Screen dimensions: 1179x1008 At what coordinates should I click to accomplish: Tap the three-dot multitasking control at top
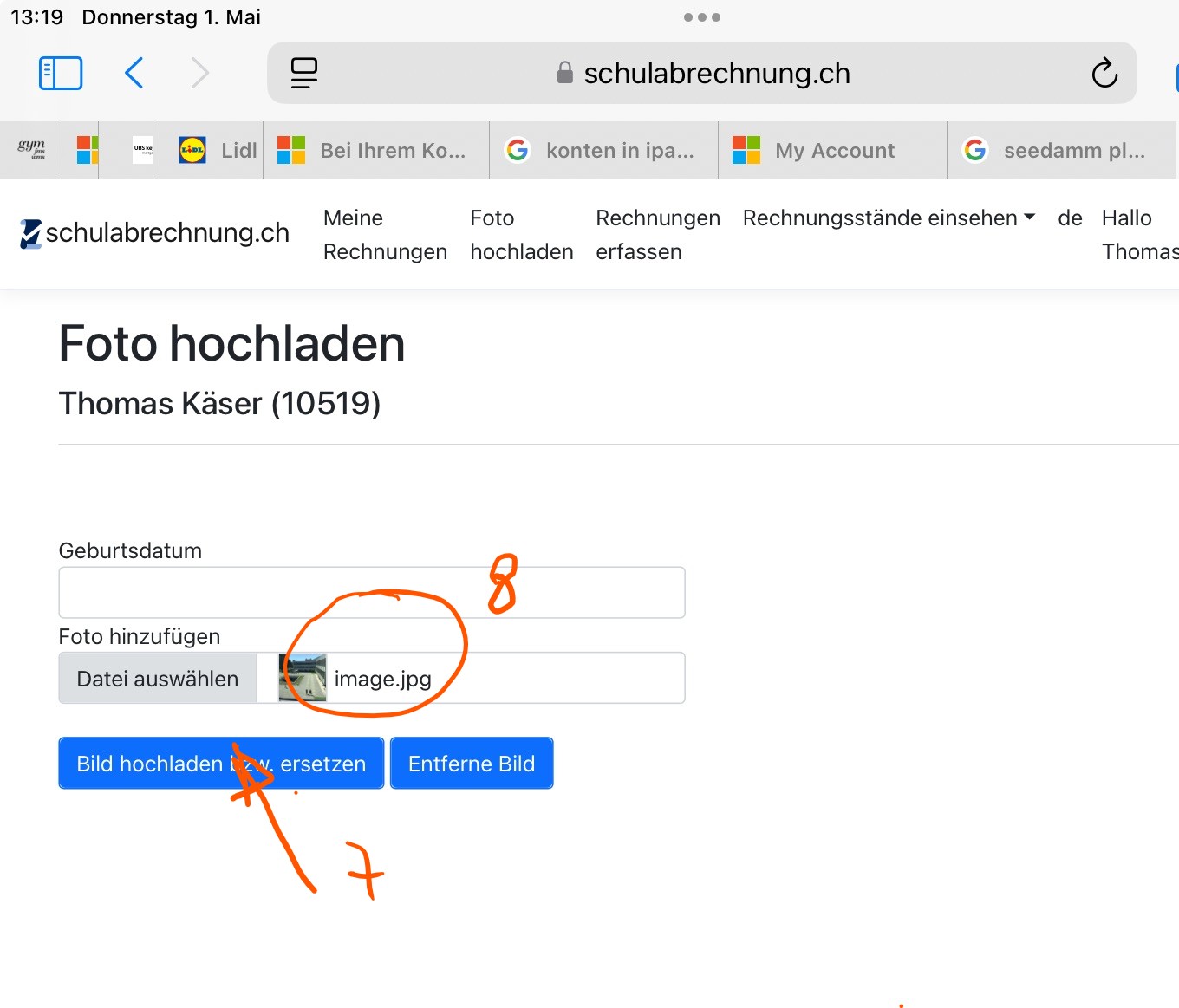pyautogui.click(x=701, y=17)
